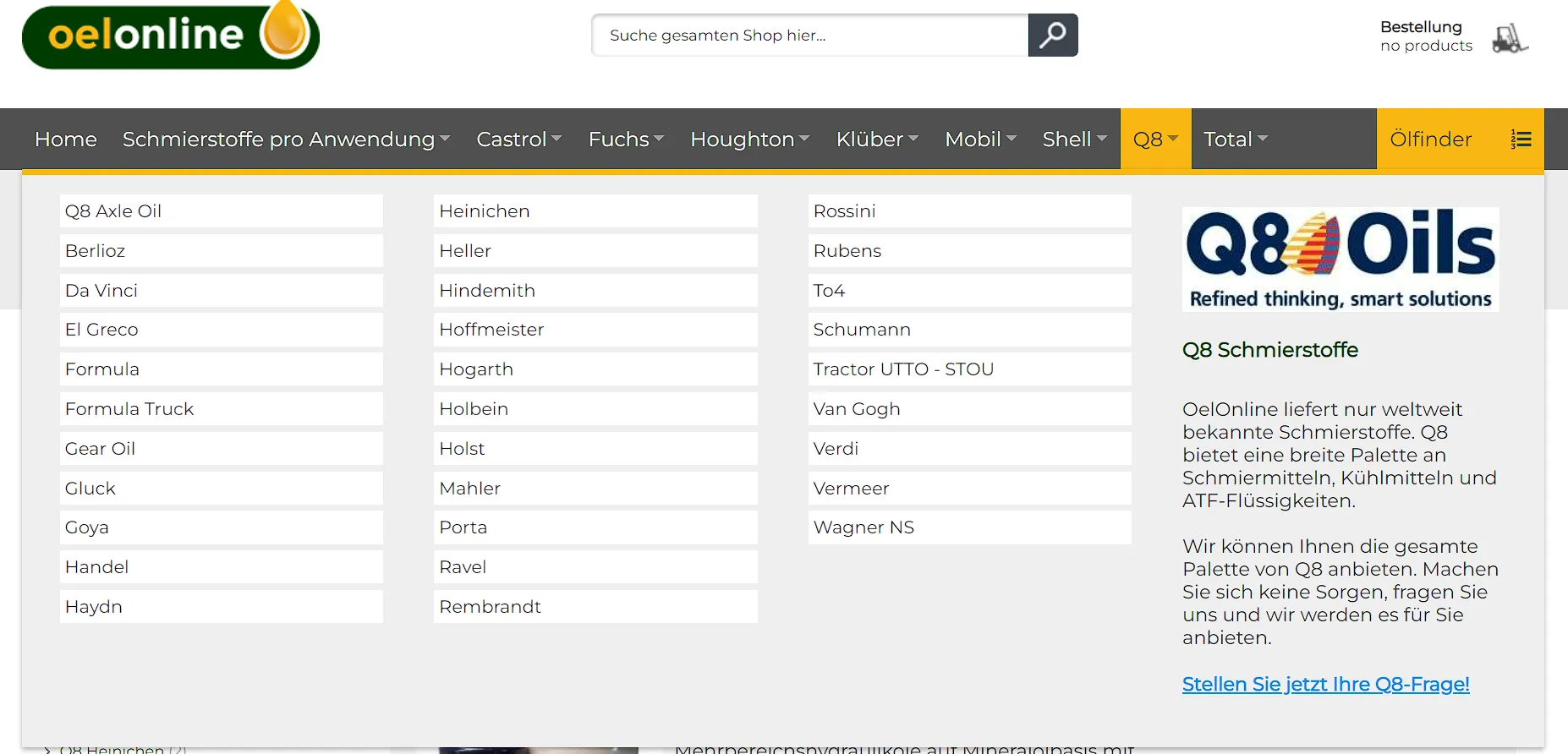This screenshot has width=1568, height=754.
Task: Choose the To4 entry
Action: (970, 291)
